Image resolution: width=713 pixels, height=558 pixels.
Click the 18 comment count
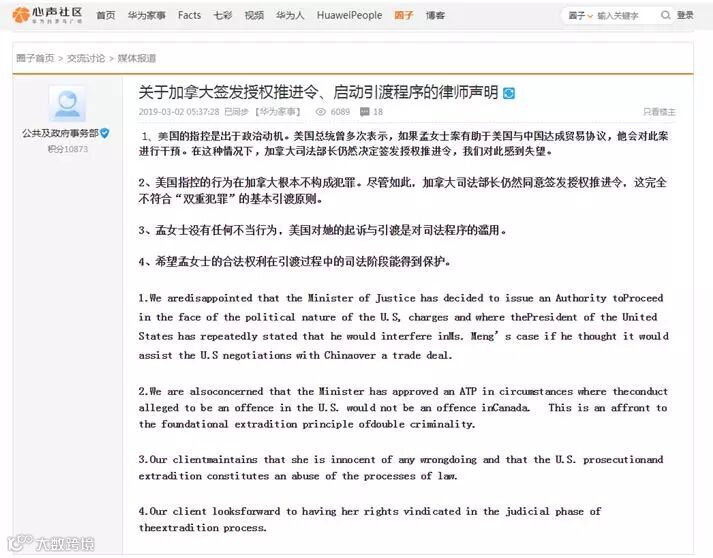(x=378, y=112)
